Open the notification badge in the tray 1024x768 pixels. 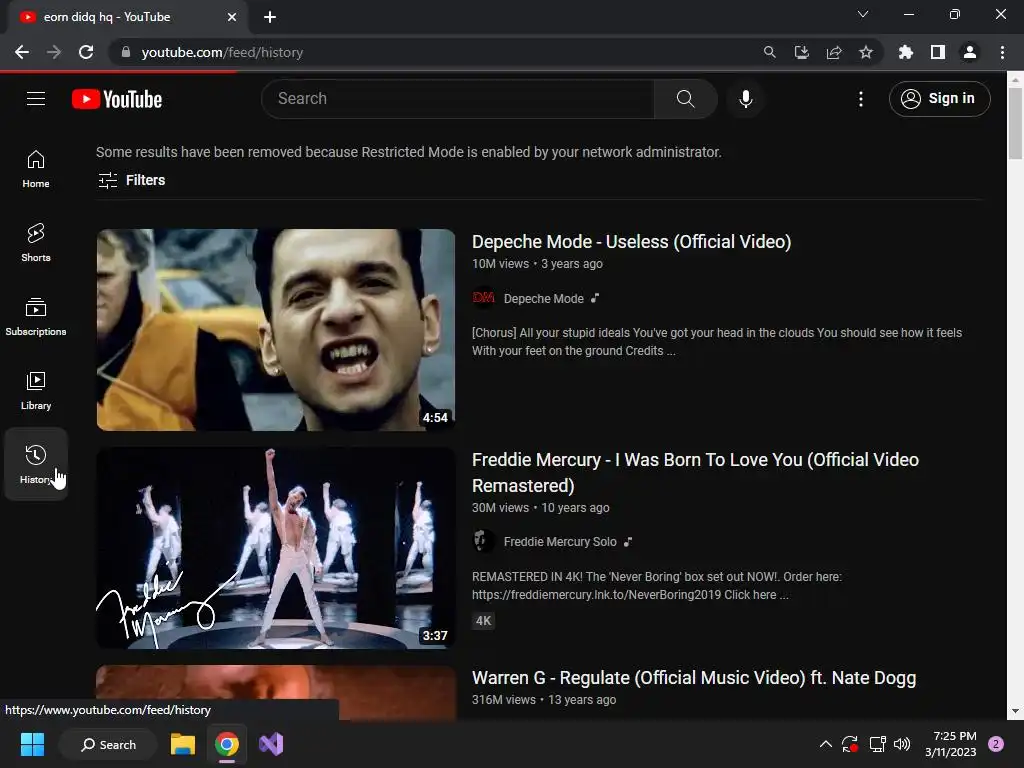[x=996, y=744]
